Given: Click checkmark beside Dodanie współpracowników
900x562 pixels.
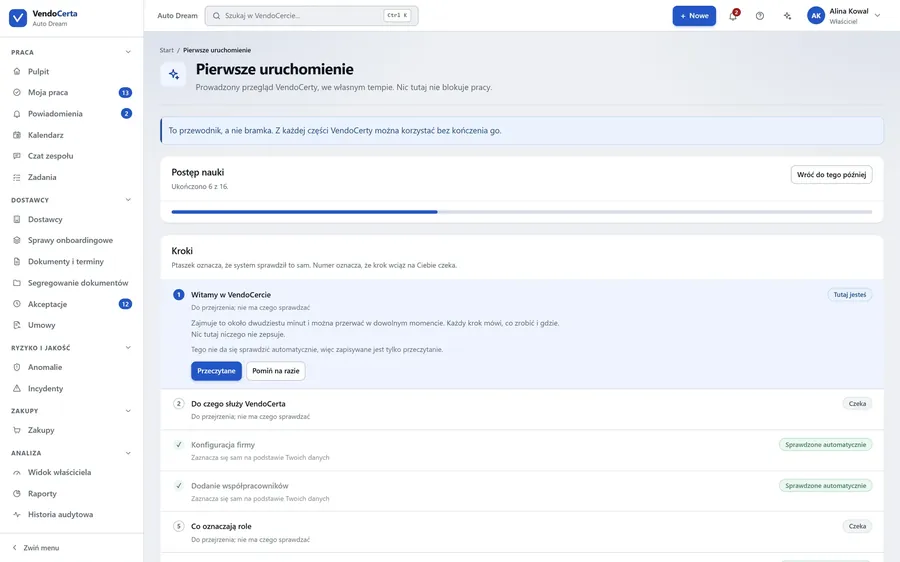Looking at the screenshot, I should 179,486.
